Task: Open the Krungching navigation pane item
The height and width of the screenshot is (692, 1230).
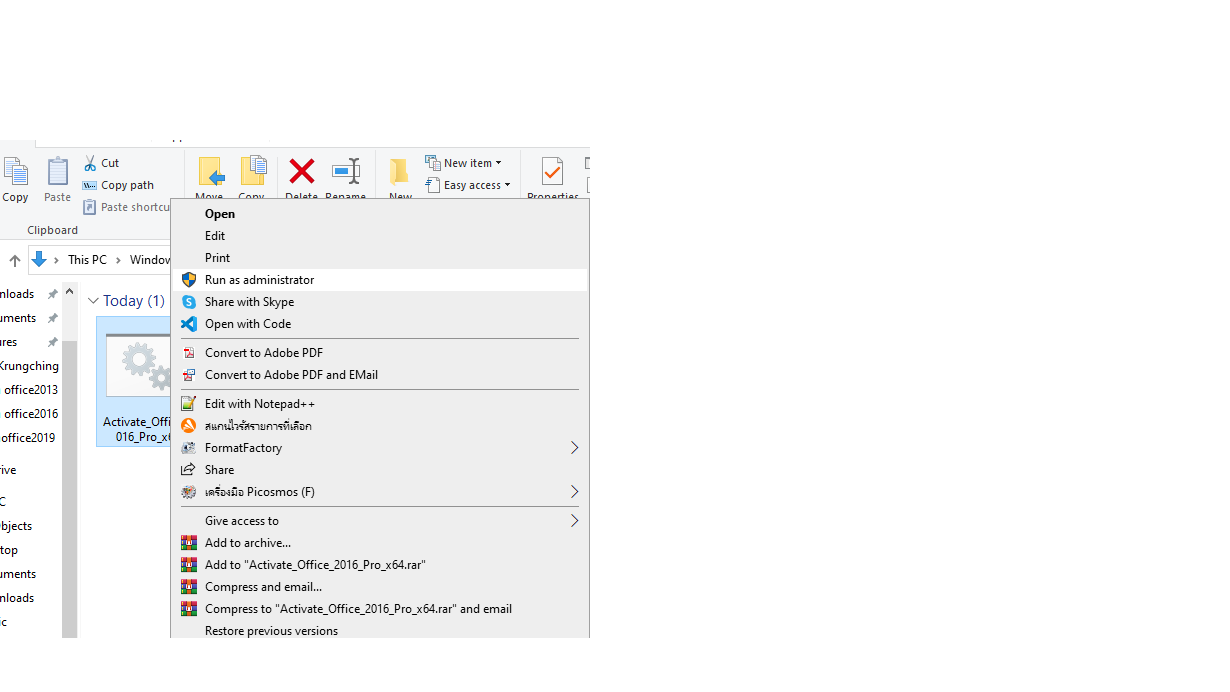Action: tap(30, 366)
